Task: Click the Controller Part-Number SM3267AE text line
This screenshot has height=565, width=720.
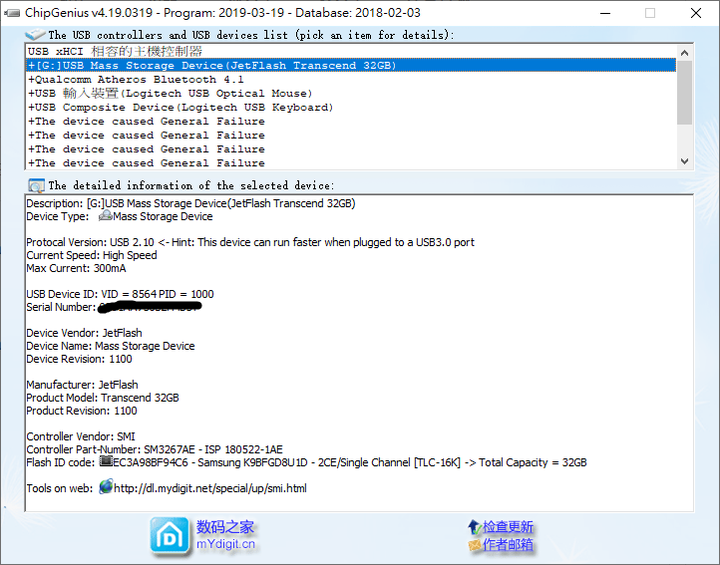Action: pyautogui.click(x=154, y=449)
